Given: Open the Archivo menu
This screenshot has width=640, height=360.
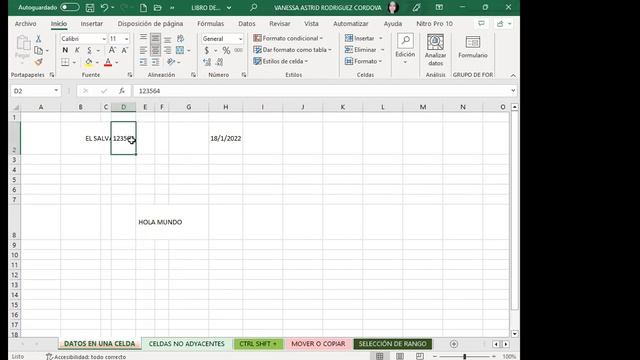Looking at the screenshot, I should click(x=25, y=24).
